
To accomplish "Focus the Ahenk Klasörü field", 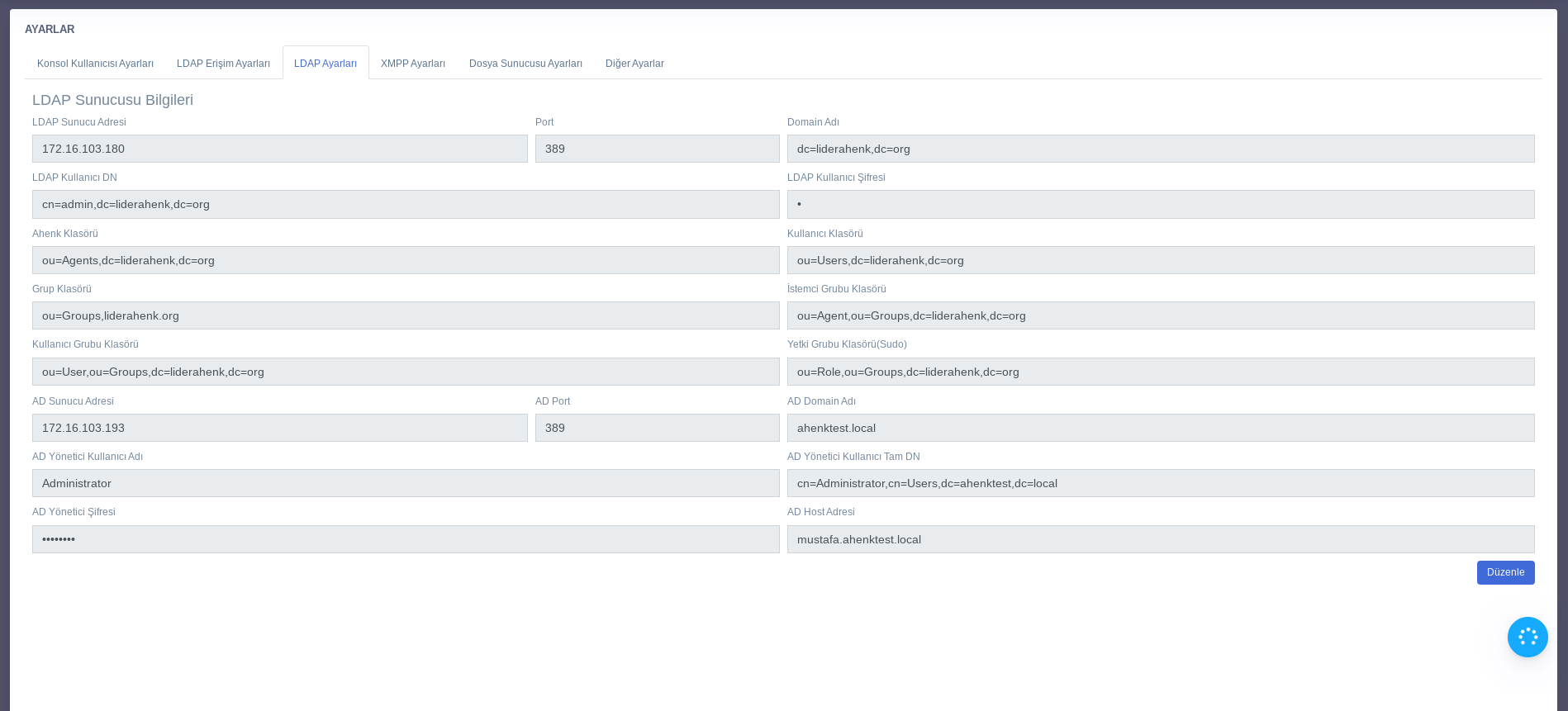I will pyautogui.click(x=405, y=260).
